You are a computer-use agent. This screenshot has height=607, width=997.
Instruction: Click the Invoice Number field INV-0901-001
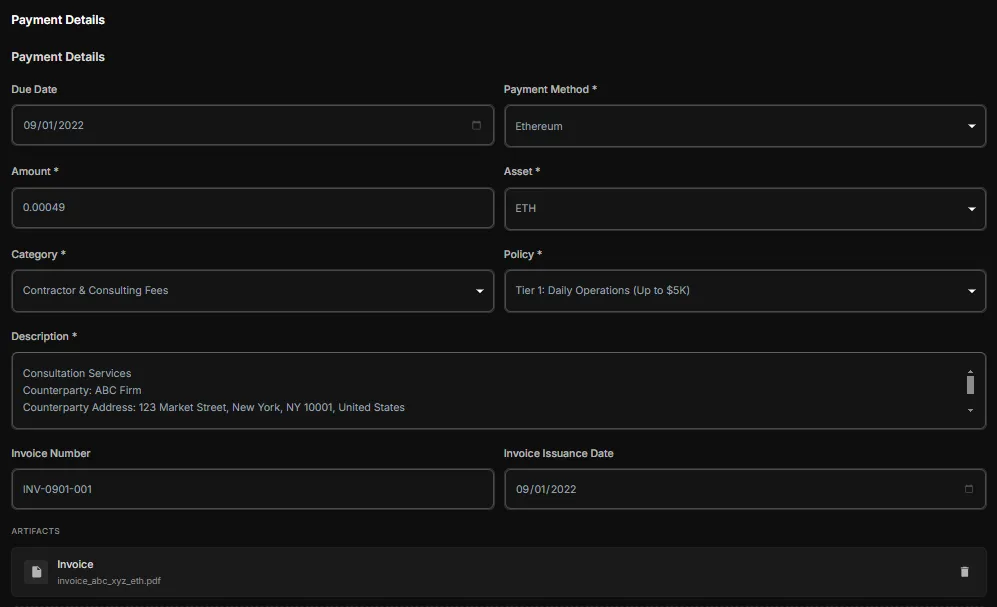(x=252, y=489)
